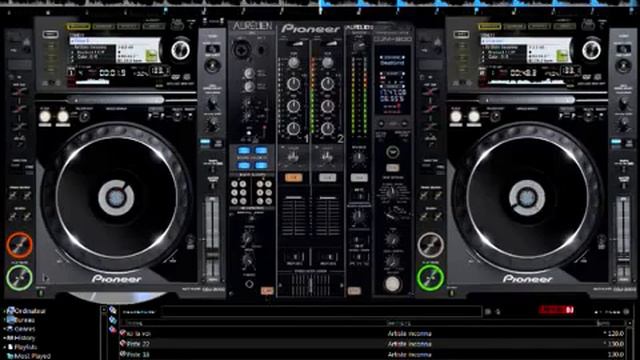
Task: Click channel 2 color filter knob
Action: coord(327,157)
